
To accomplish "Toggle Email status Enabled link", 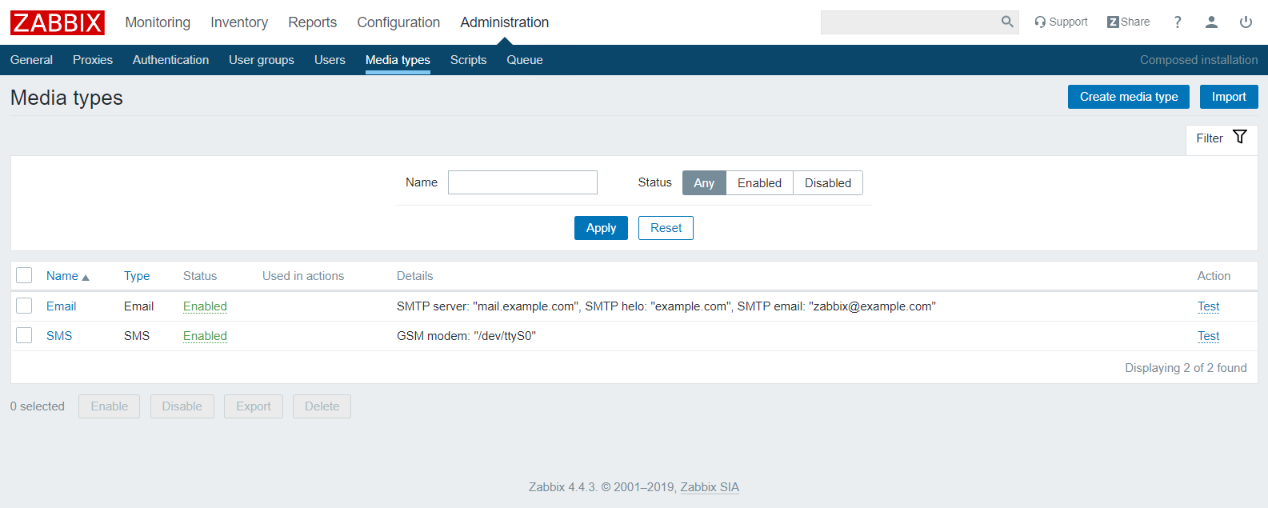I will click(x=205, y=306).
